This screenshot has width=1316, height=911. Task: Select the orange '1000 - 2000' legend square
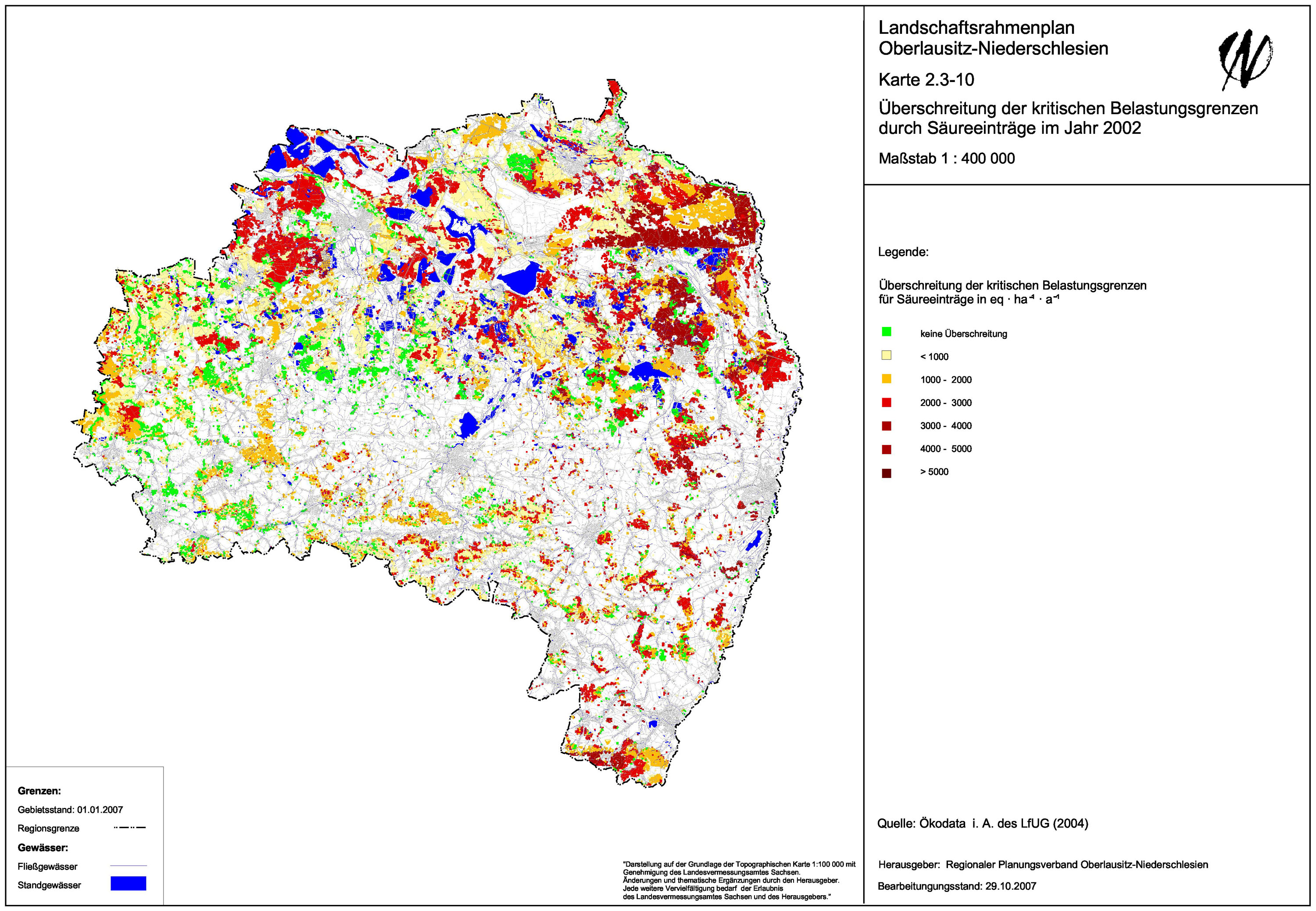pyautogui.click(x=886, y=378)
